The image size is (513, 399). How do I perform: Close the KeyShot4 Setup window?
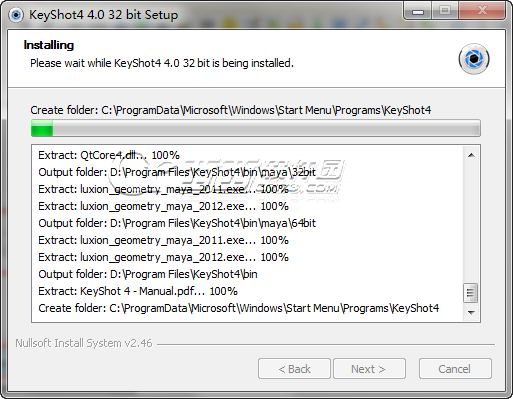482,11
